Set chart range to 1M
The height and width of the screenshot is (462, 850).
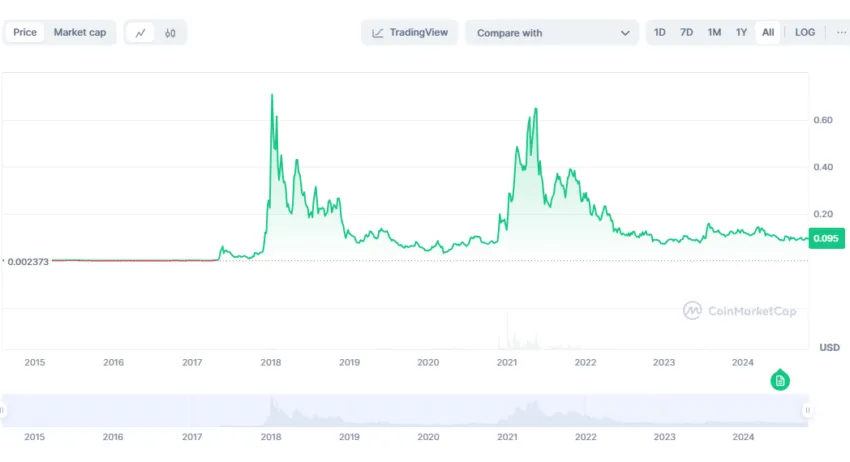coord(714,33)
